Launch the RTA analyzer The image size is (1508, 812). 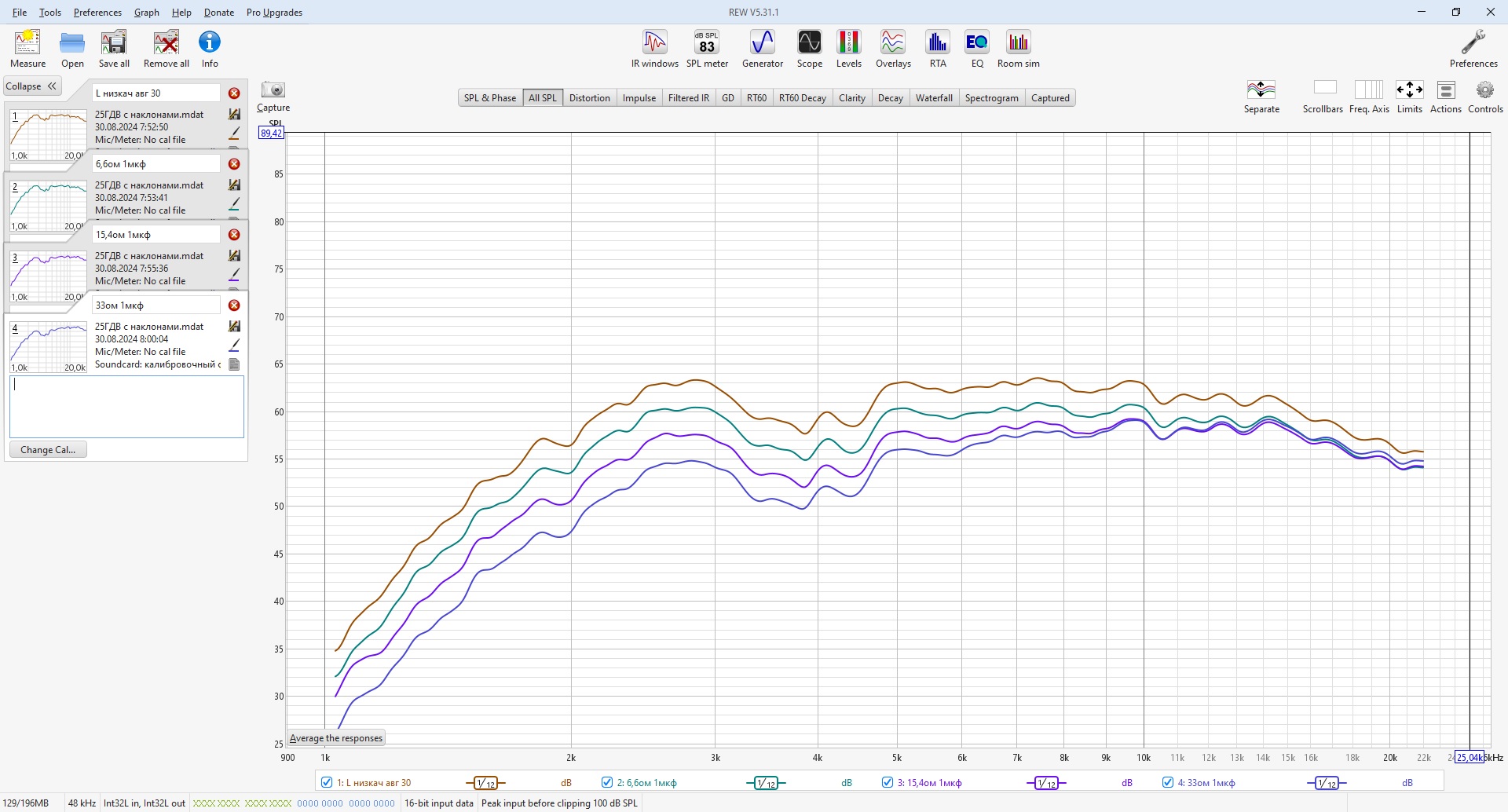(938, 49)
